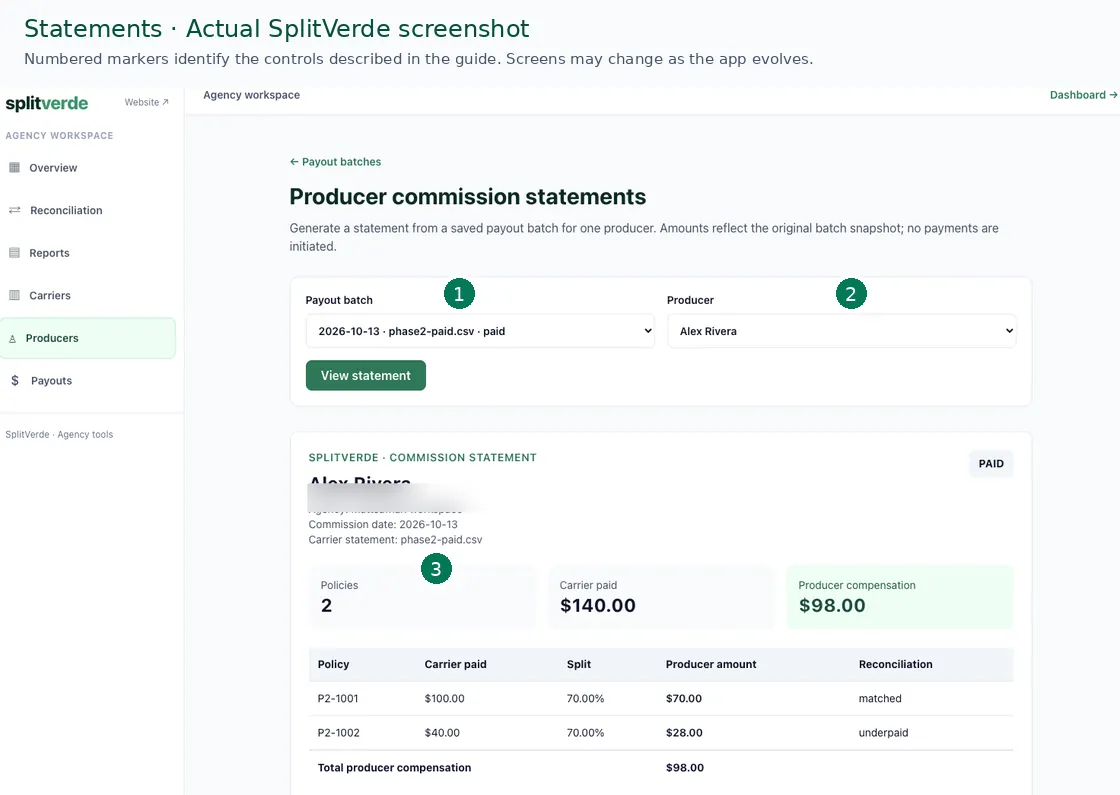Open Payouts from the sidebar

pos(88,381)
